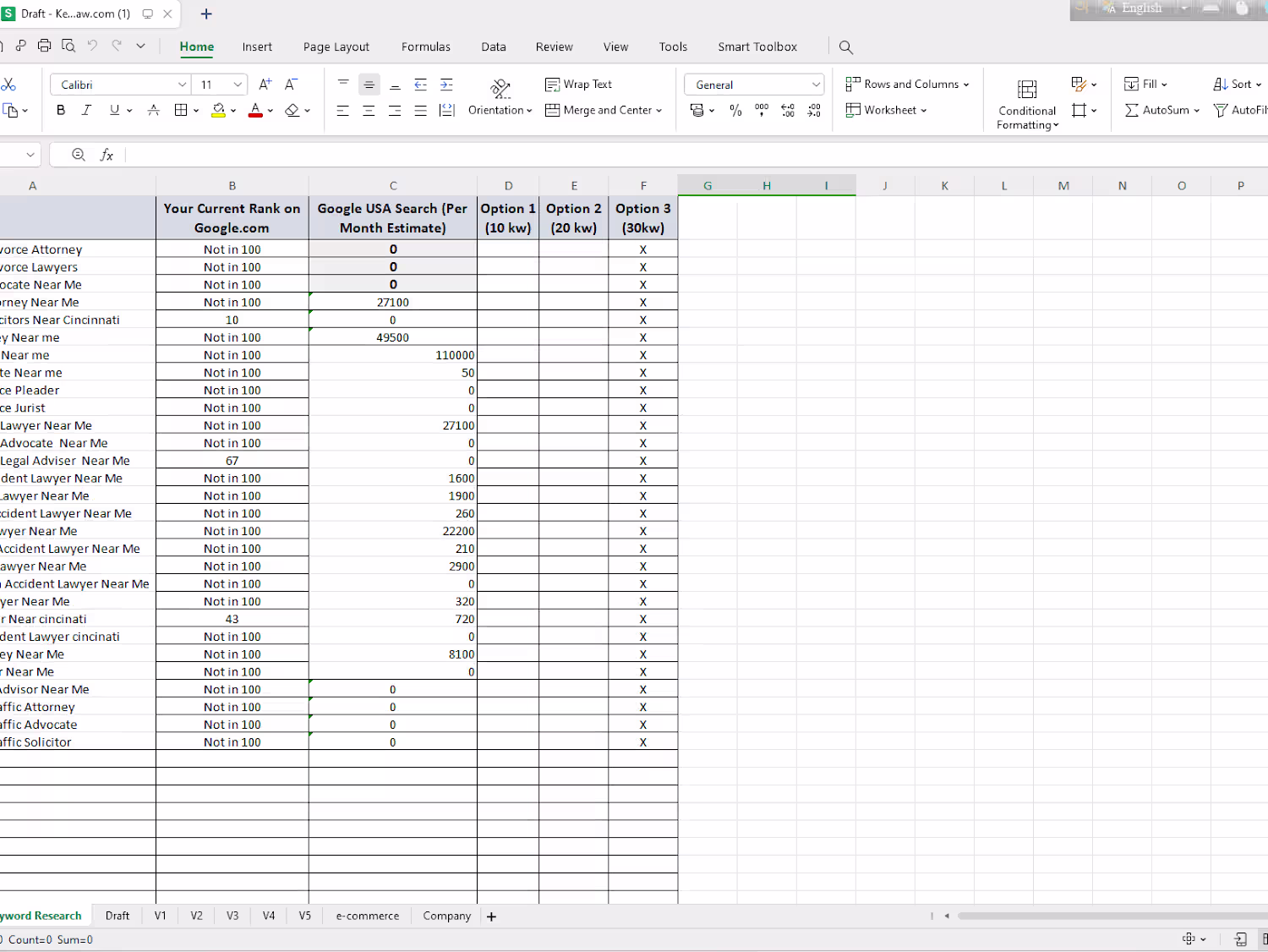
Task: Click the Sort button
Action: click(x=1238, y=85)
